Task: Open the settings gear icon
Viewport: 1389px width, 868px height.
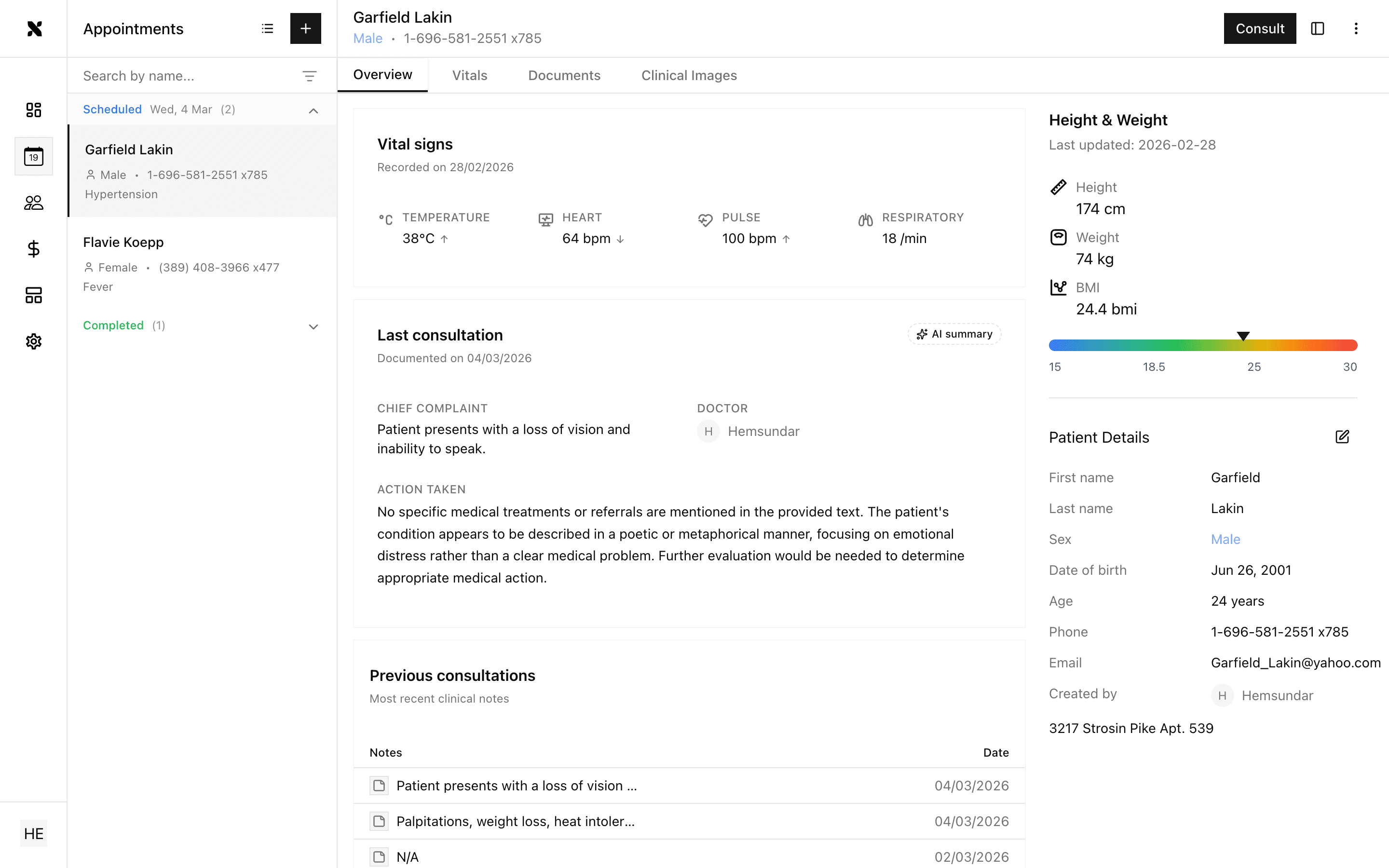Action: pyautogui.click(x=33, y=341)
